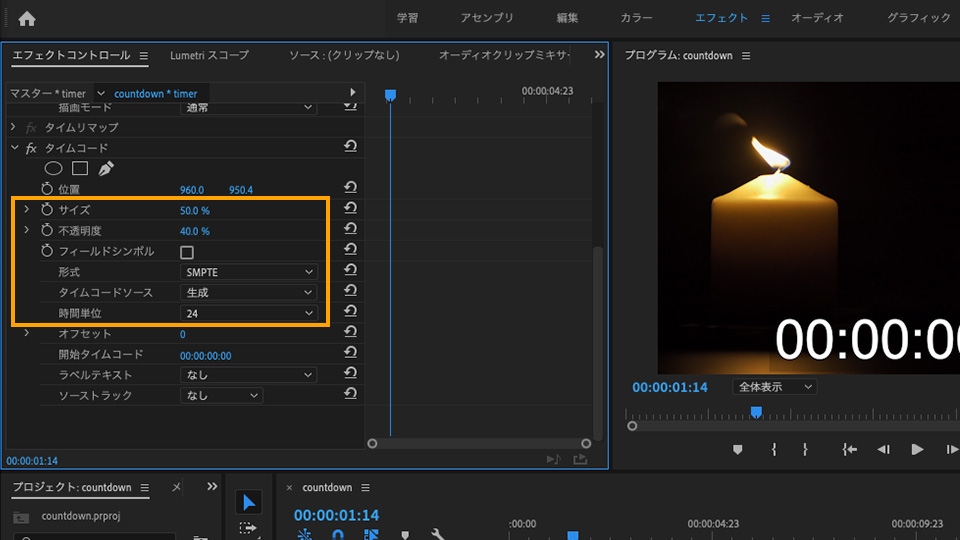Toggle animation stopwatch for フィールドシンボル

47,251
